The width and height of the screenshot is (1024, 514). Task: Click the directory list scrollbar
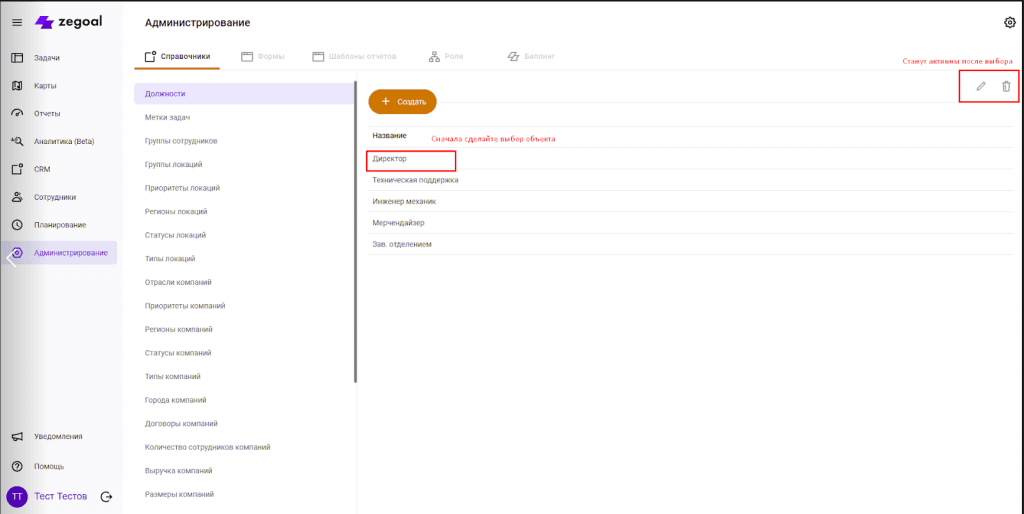(355, 230)
